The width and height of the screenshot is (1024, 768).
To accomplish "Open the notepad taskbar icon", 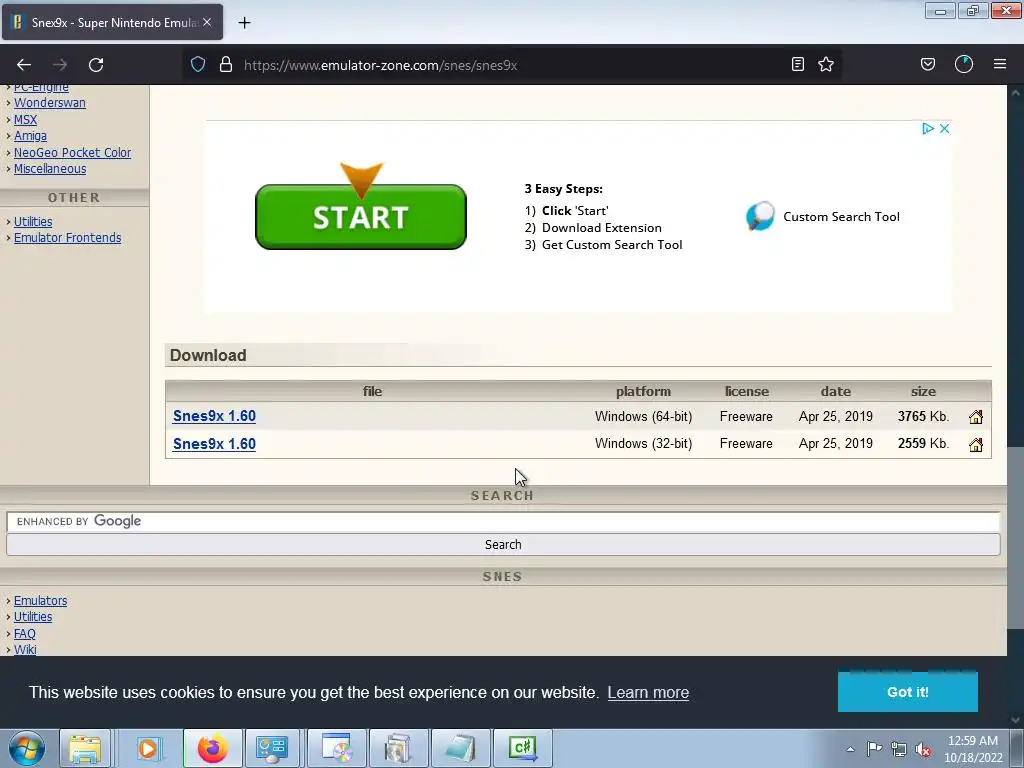I will coord(460,748).
